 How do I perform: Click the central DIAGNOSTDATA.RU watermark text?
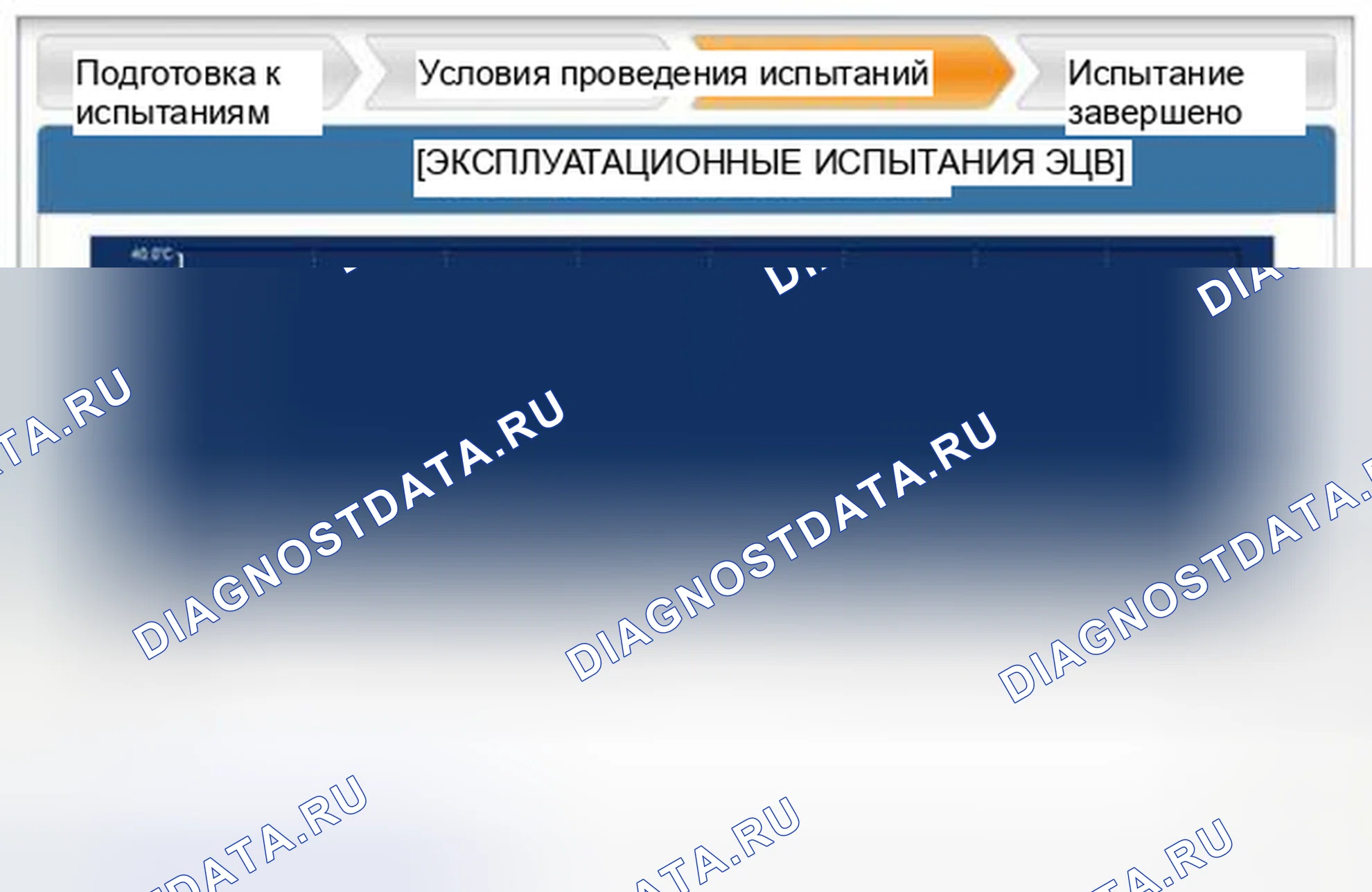782,545
